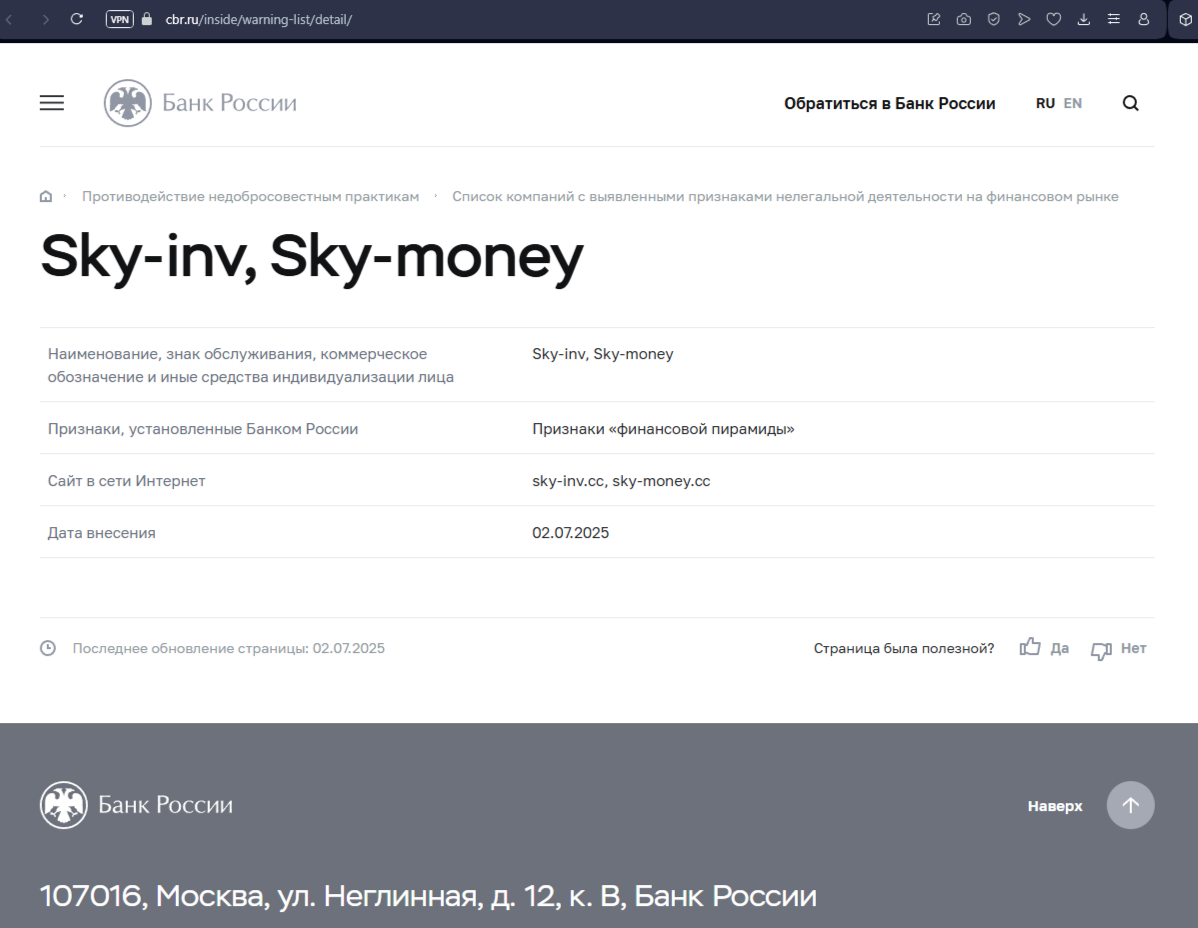Open the user profile icon
This screenshot has width=1198, height=928.
click(x=1144, y=19)
